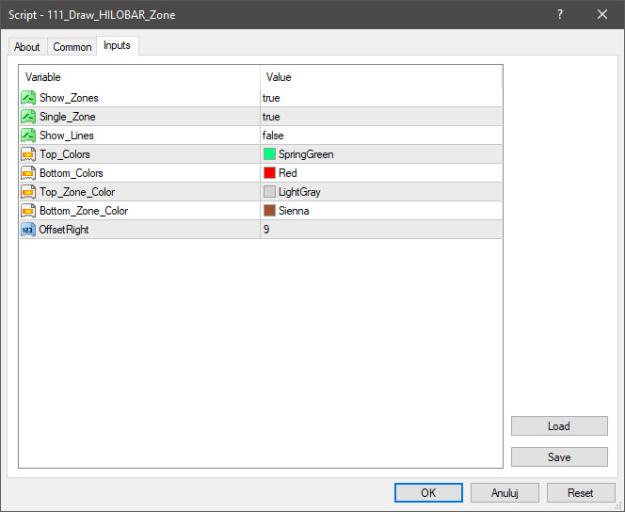Reset inputs using the Reset button

click(x=581, y=493)
